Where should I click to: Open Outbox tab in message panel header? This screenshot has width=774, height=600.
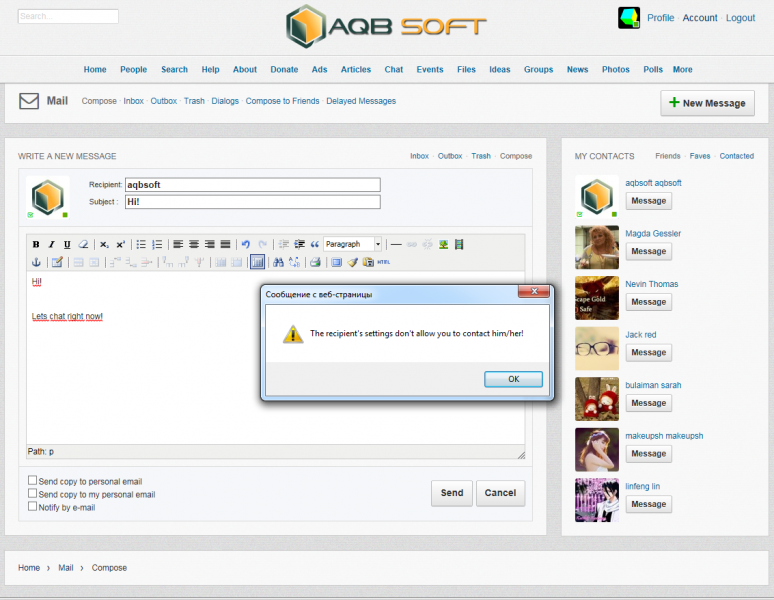pyautogui.click(x=450, y=156)
